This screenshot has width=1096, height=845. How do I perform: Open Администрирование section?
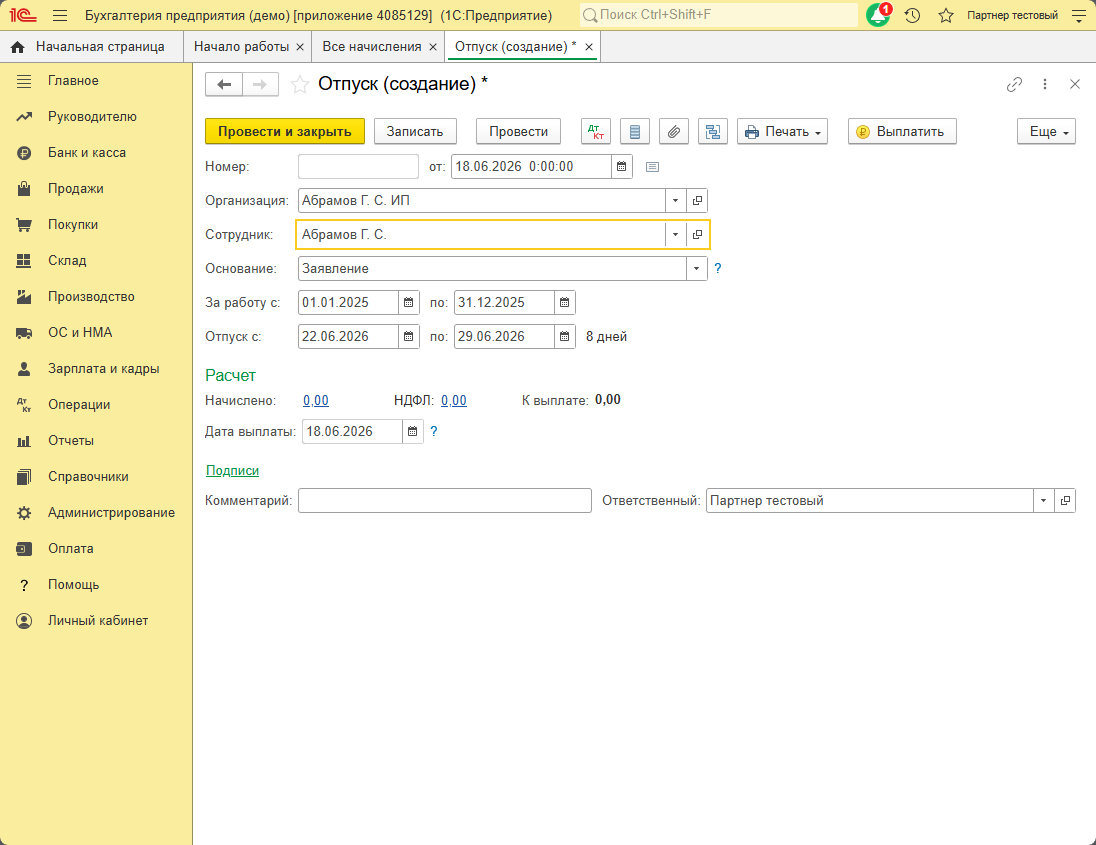(96, 513)
